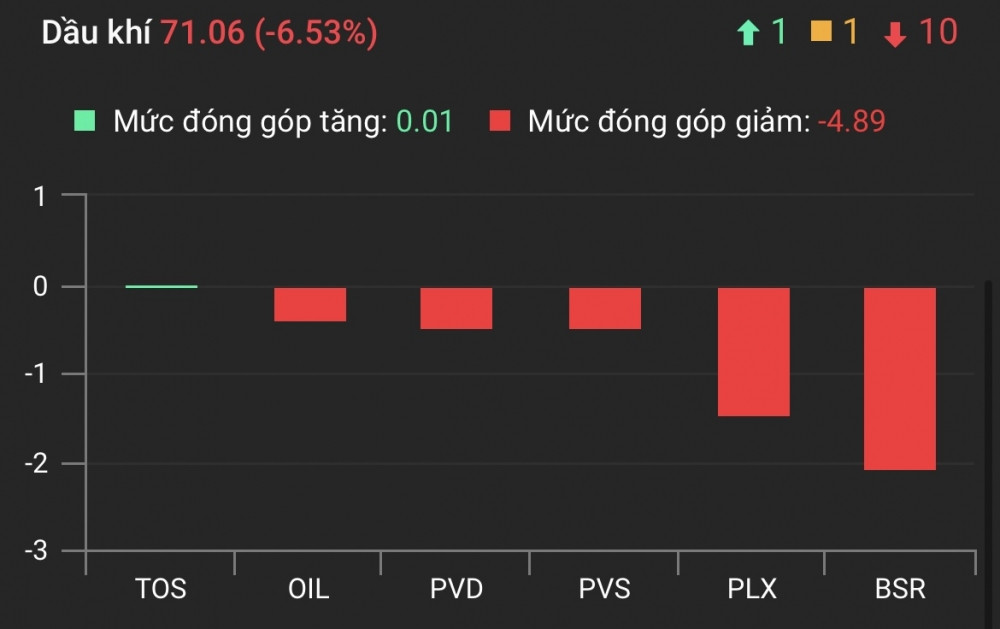Image resolution: width=1000 pixels, height=629 pixels.
Task: Open the Dầu khí sector title
Action: click(x=96, y=33)
